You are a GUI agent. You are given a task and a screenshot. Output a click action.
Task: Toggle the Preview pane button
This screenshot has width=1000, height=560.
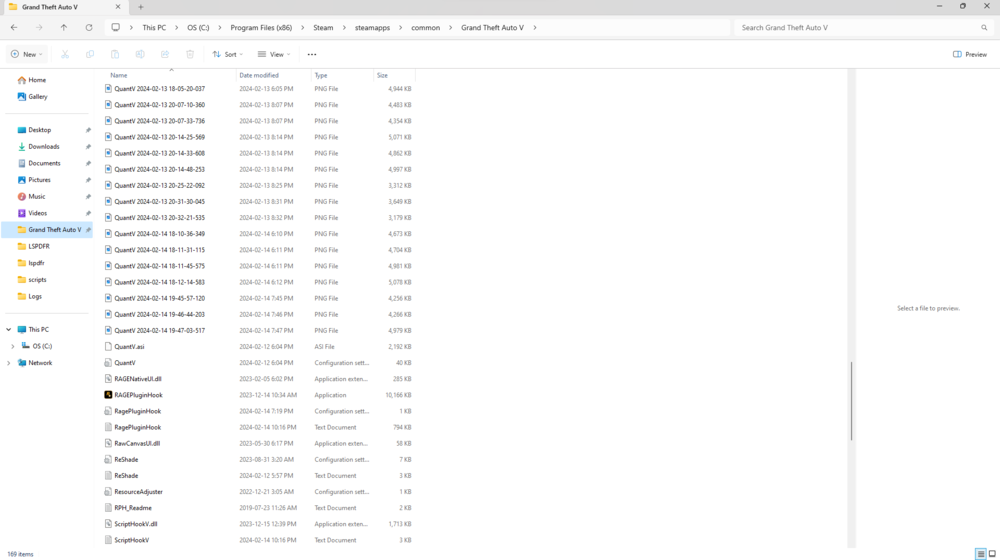click(969, 54)
